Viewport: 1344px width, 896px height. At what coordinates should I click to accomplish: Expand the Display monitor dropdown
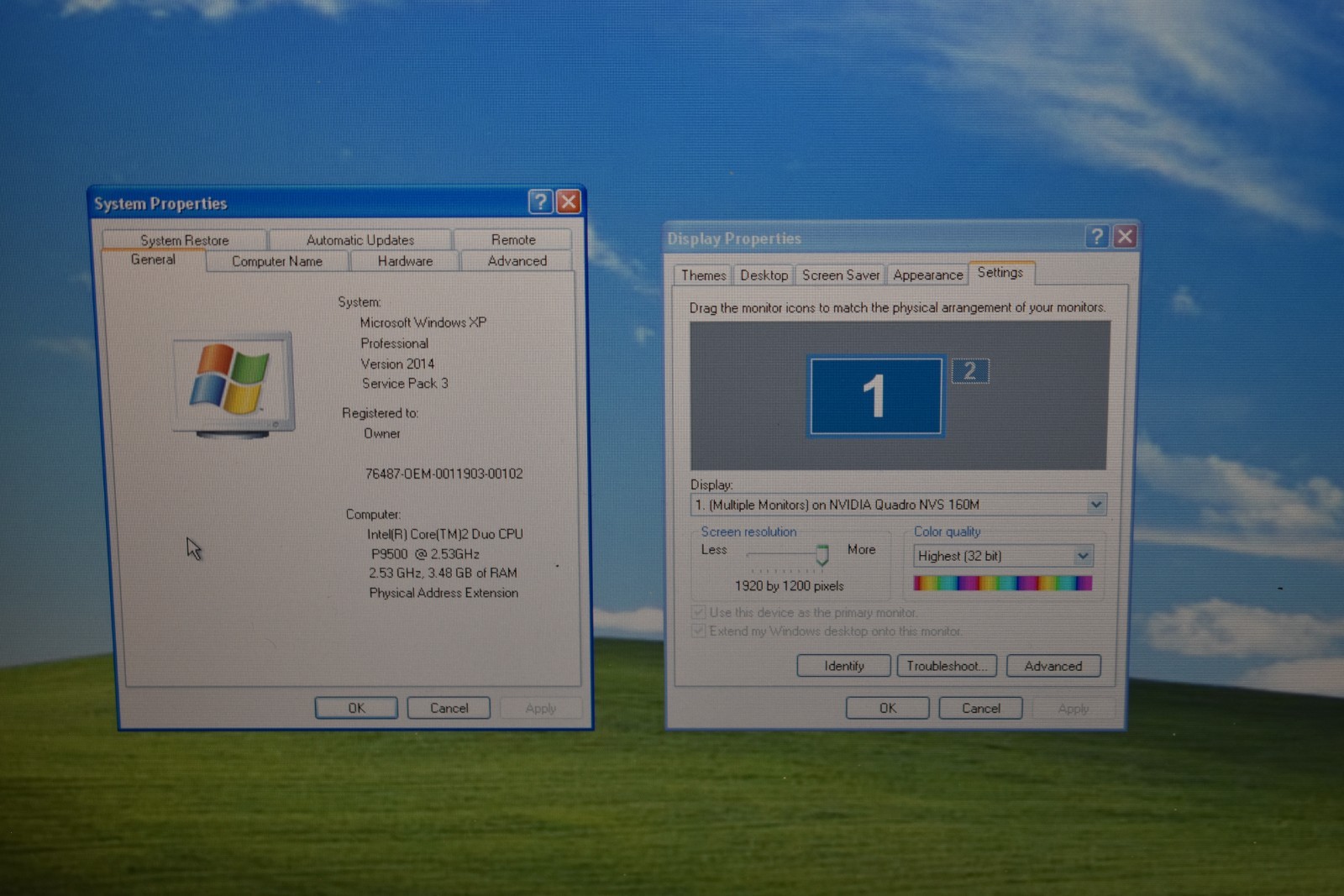click(1095, 504)
